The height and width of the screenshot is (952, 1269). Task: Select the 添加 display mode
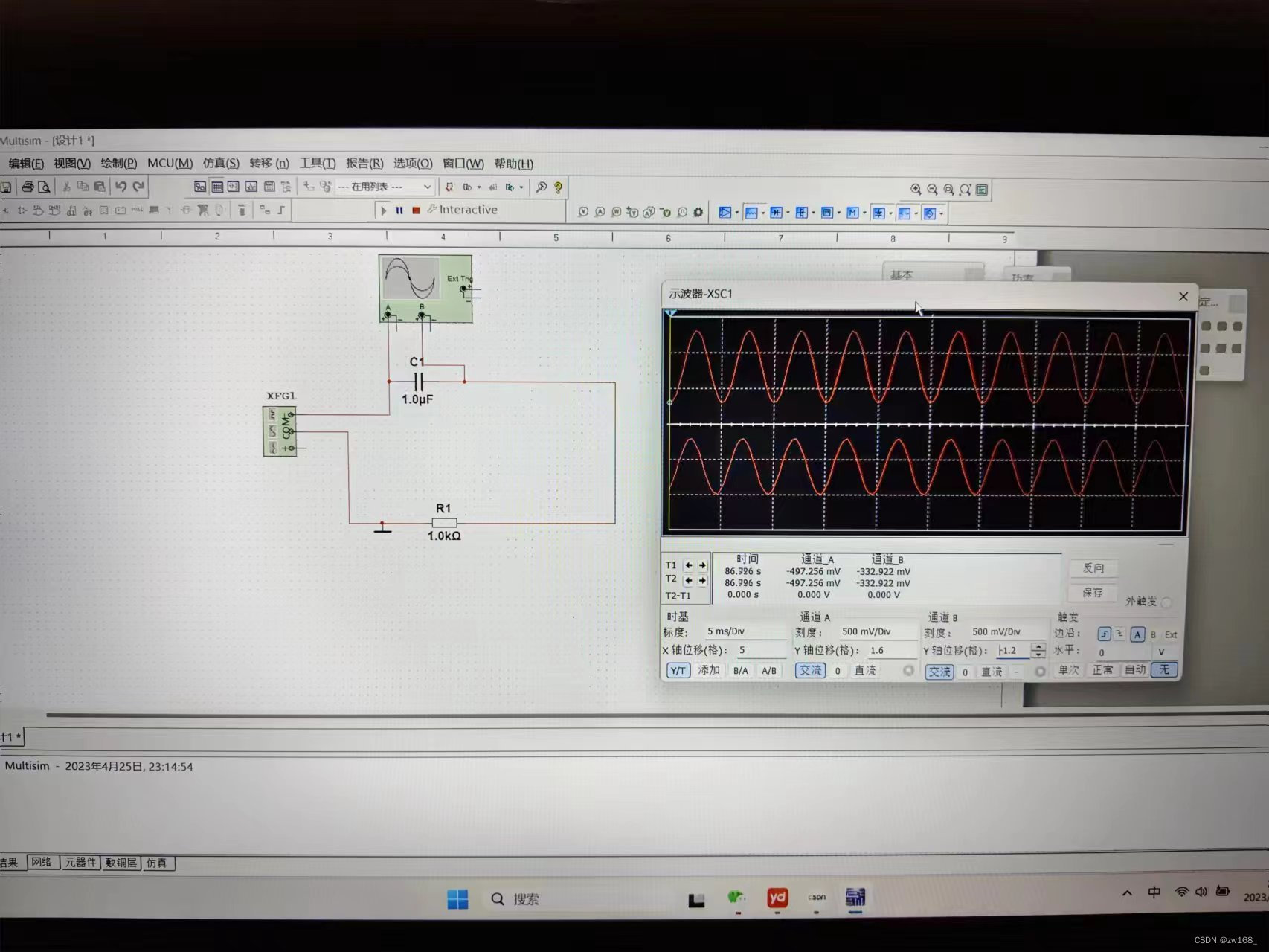coord(709,670)
